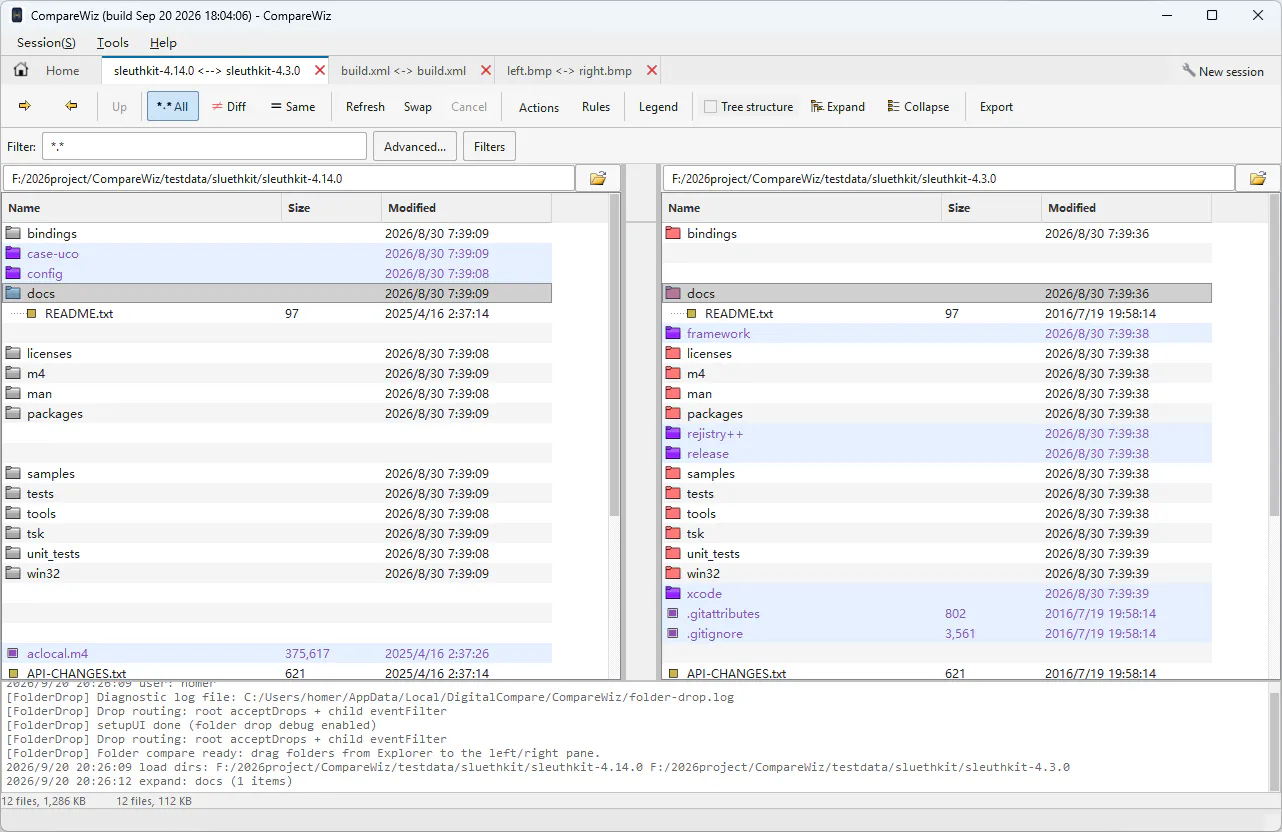Click the purple framework folder icon
Viewport: 1282px width, 832px height.
[x=673, y=333]
